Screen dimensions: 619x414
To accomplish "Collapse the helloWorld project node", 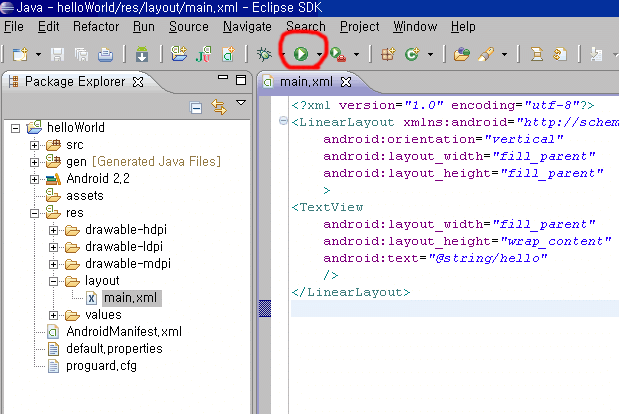I will [x=15, y=128].
